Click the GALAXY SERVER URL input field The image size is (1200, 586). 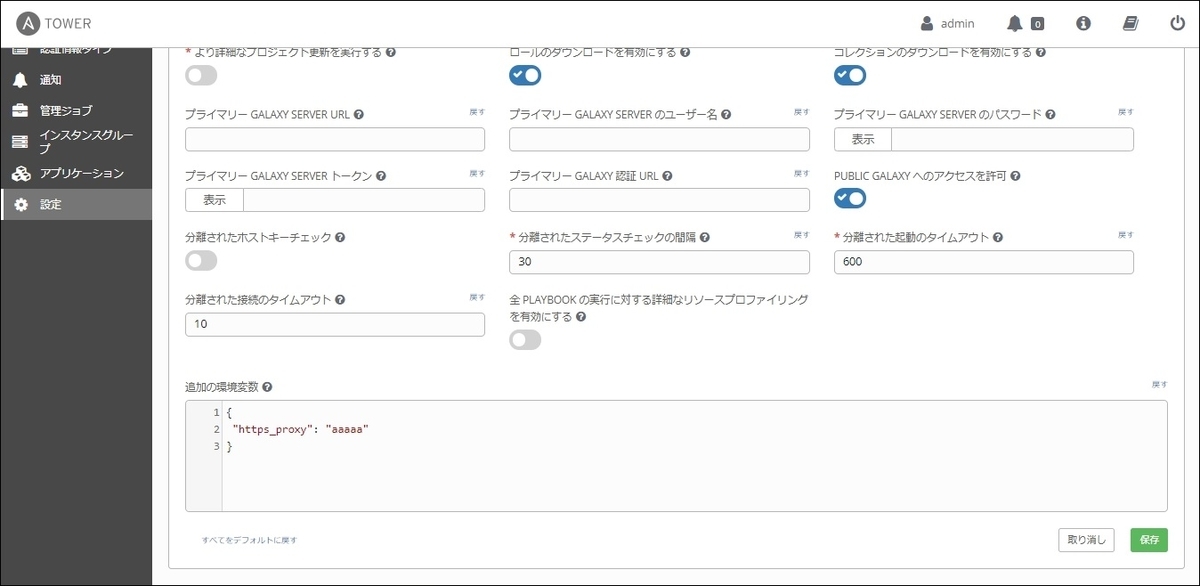tap(335, 139)
